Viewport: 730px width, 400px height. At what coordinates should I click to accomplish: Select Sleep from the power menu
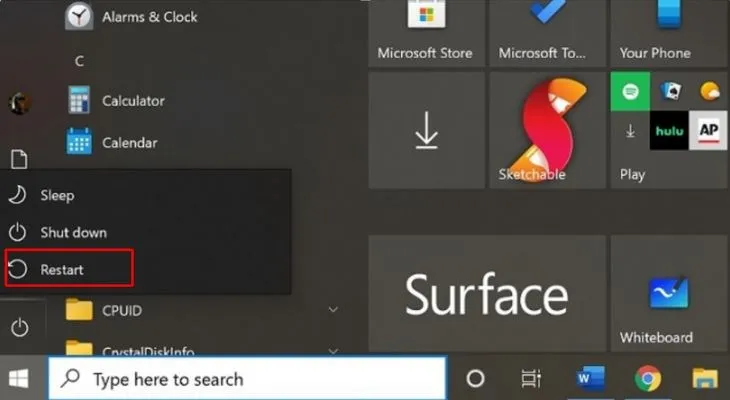57,195
